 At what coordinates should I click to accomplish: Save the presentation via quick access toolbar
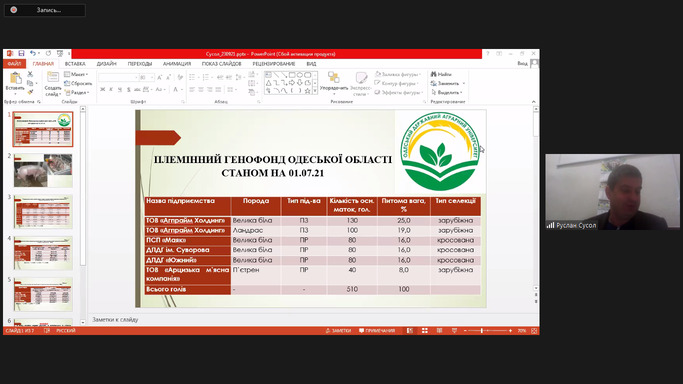point(21,54)
